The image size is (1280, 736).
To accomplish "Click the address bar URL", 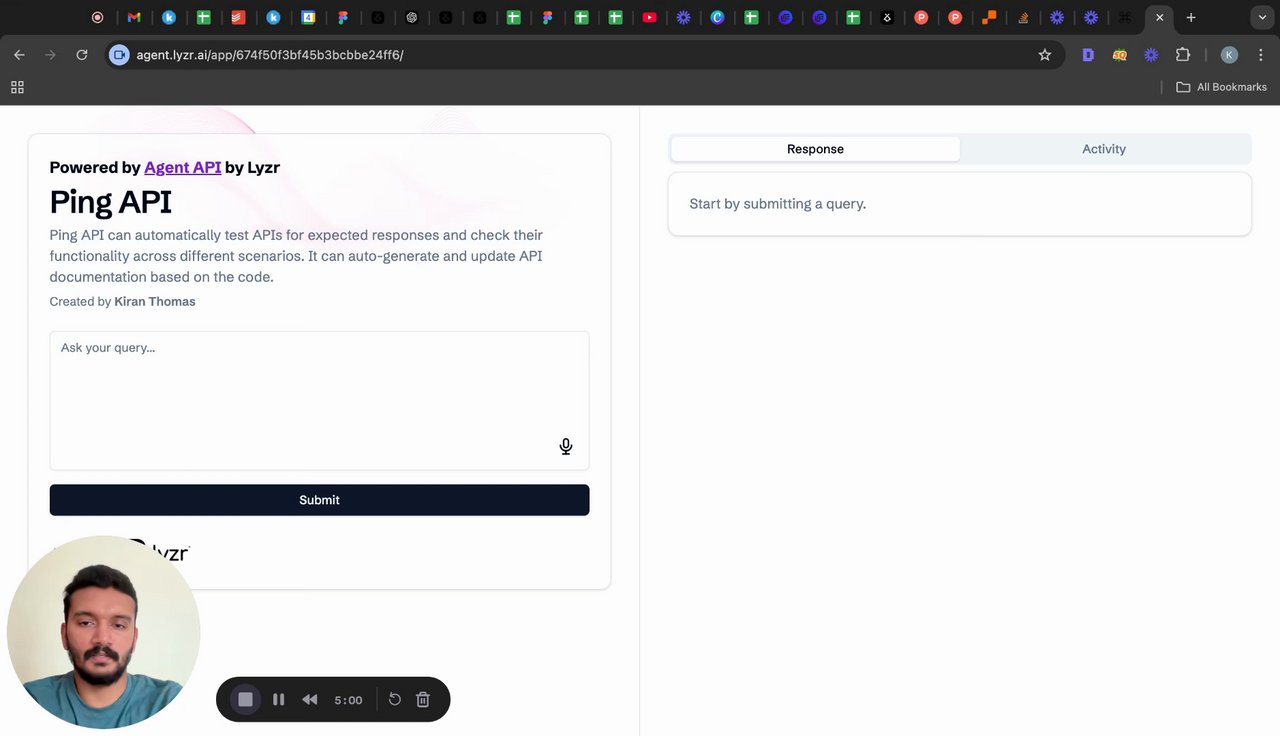I will (x=270, y=55).
